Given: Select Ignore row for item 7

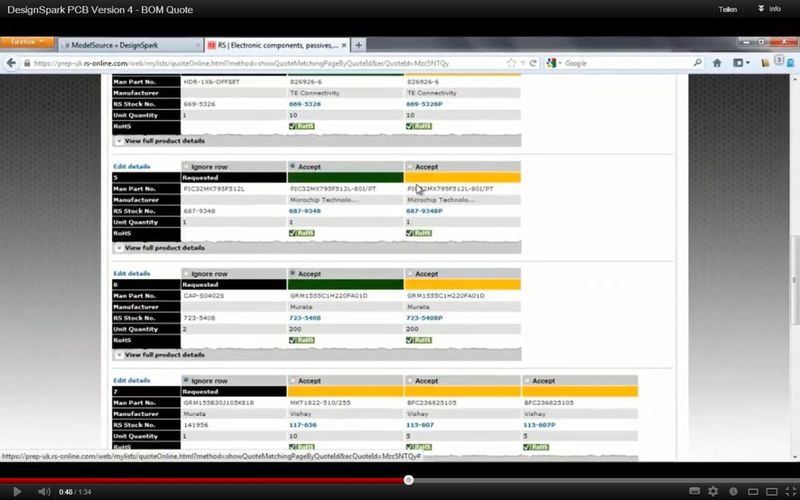Looking at the screenshot, I should 186,381.
